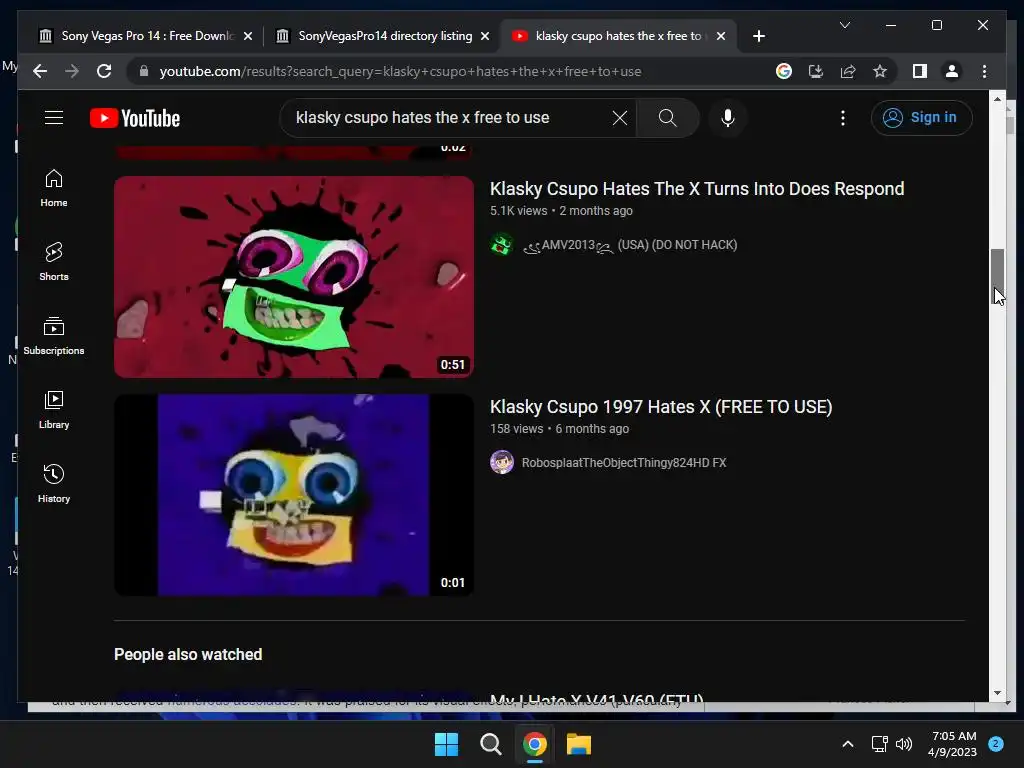Screen dimensions: 1024x768
Task: Open YouTube settings three-dot menu
Action: pyautogui.click(x=842, y=118)
